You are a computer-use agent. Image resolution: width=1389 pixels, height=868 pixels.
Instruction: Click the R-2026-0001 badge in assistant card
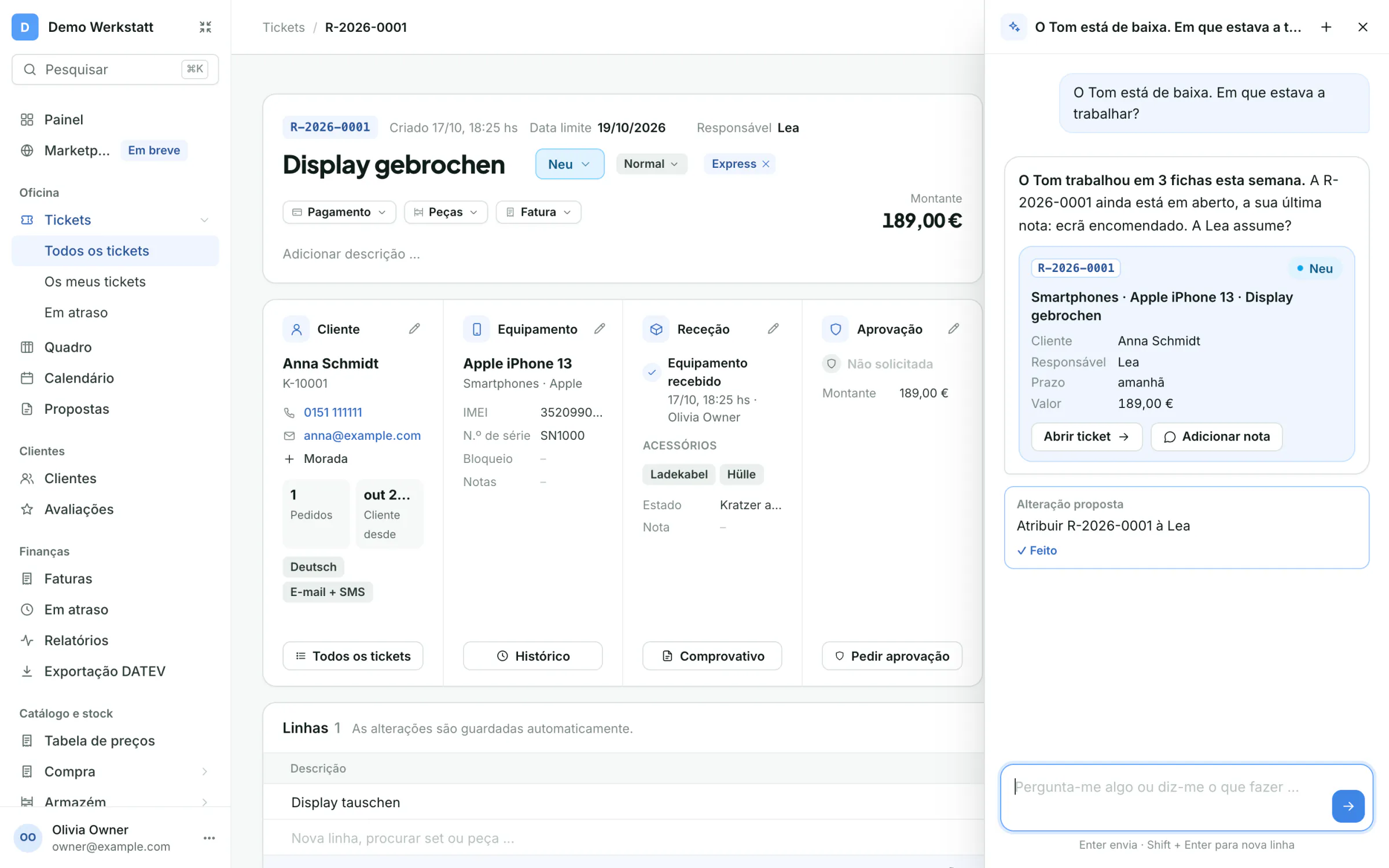pos(1076,268)
